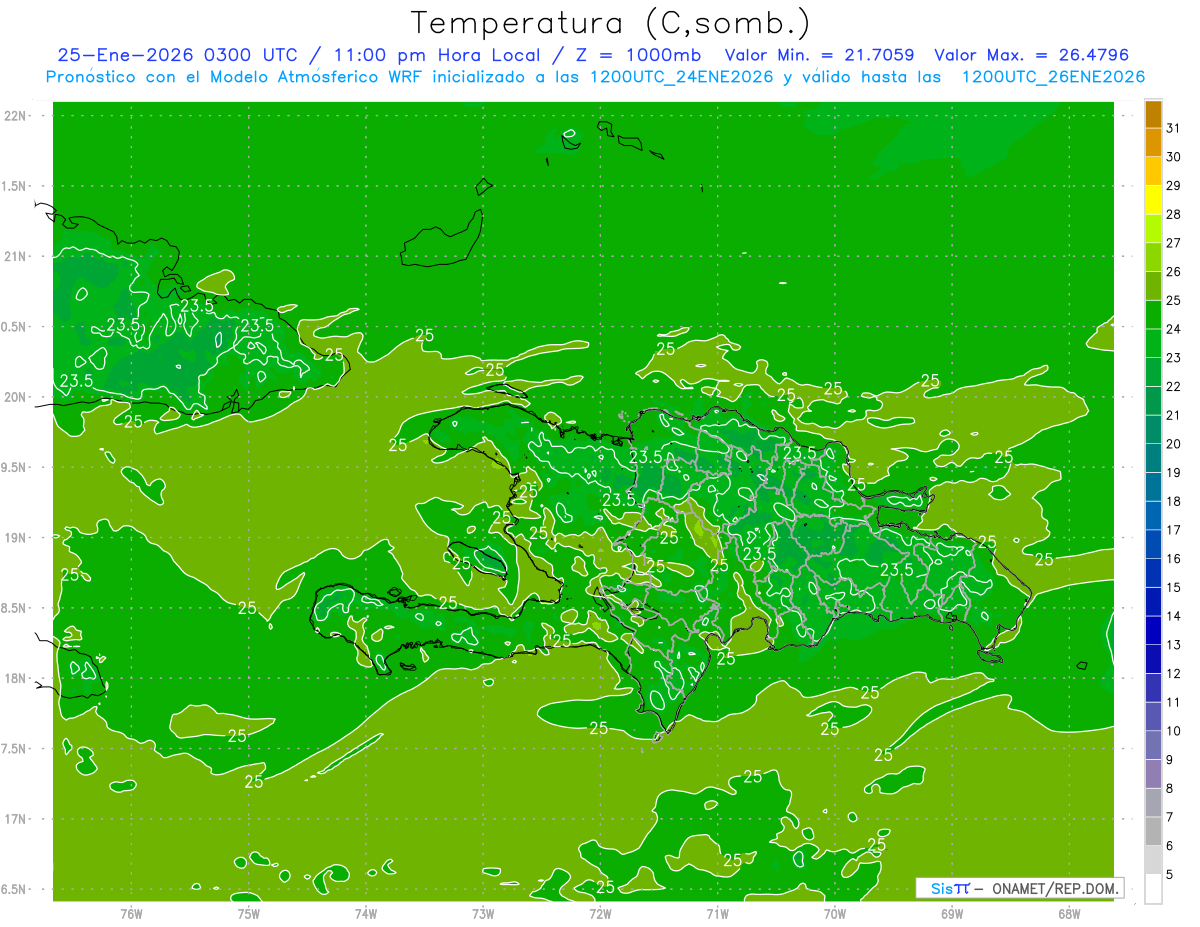Pick the green swatch between 23 and 24

click(x=1153, y=343)
